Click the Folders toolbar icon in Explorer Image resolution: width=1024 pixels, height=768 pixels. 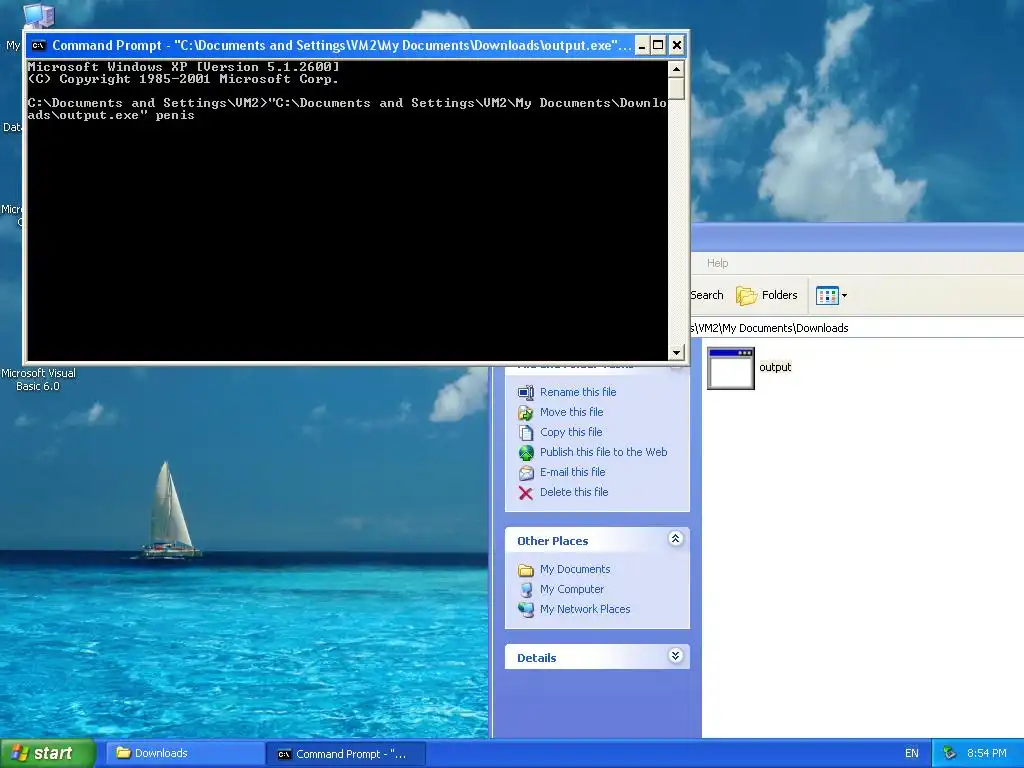pos(746,295)
